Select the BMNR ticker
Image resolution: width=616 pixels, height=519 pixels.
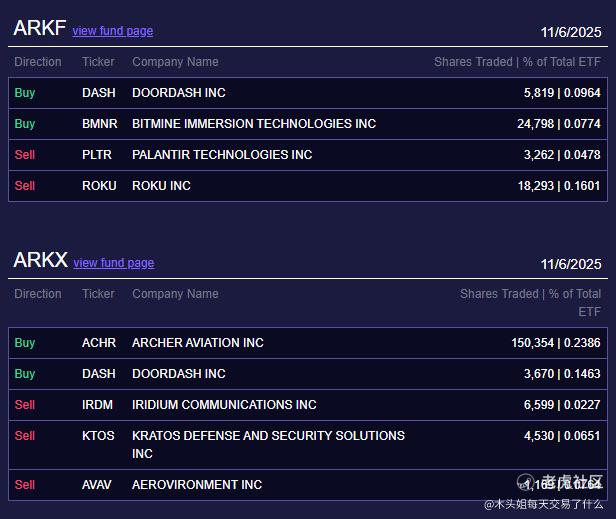tap(100, 124)
